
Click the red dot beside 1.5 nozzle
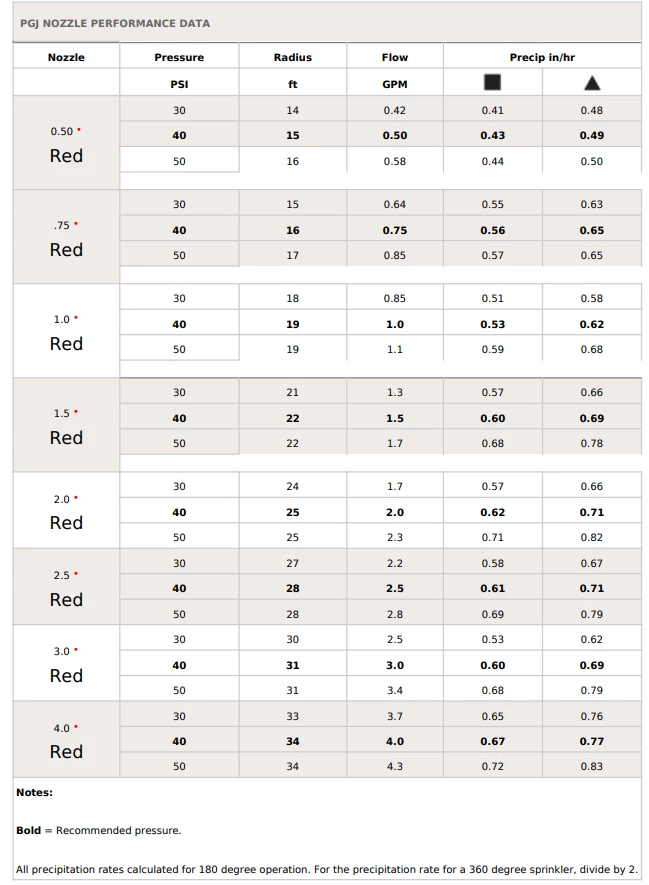click(76, 412)
